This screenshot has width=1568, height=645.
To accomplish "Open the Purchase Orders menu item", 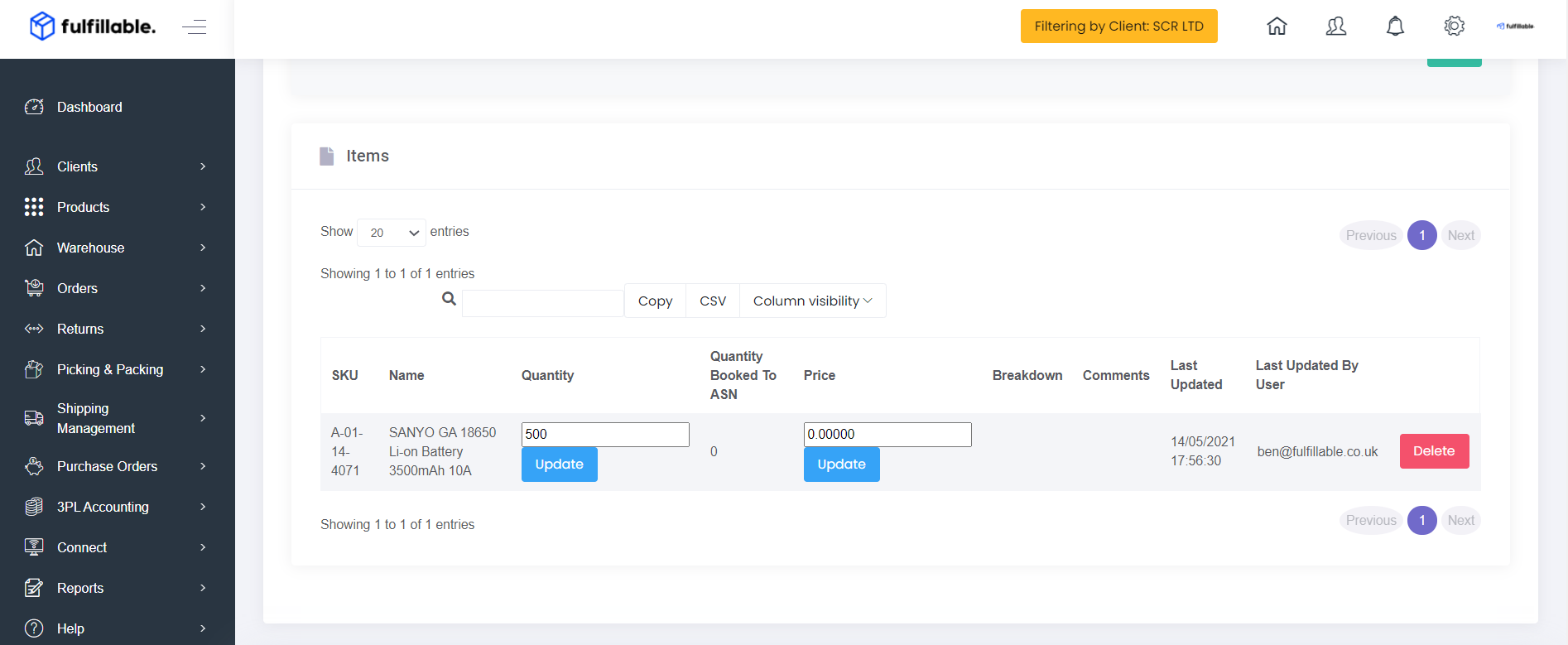I will coord(118,466).
